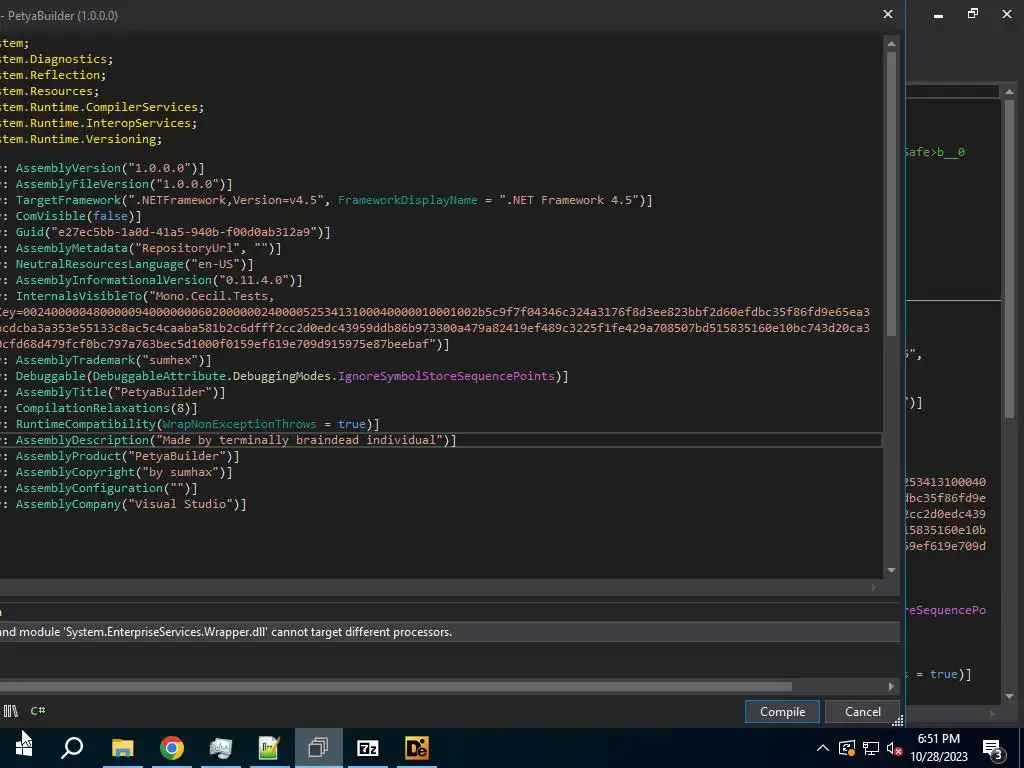Image resolution: width=1024 pixels, height=768 pixels.
Task: Click the AssemblyCompany "Visual Studio" line
Action: (123, 504)
